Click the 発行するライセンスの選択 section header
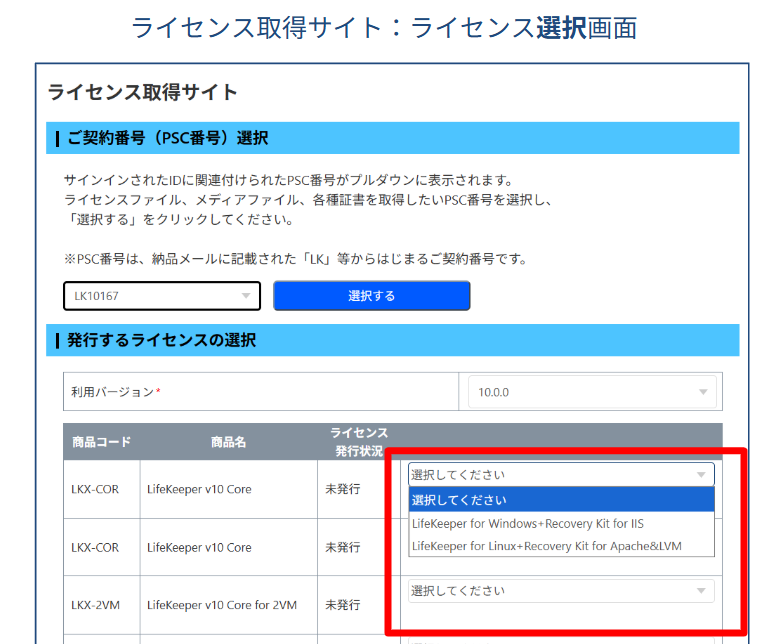Viewport: 780px width, 644px height. pyautogui.click(x=392, y=340)
